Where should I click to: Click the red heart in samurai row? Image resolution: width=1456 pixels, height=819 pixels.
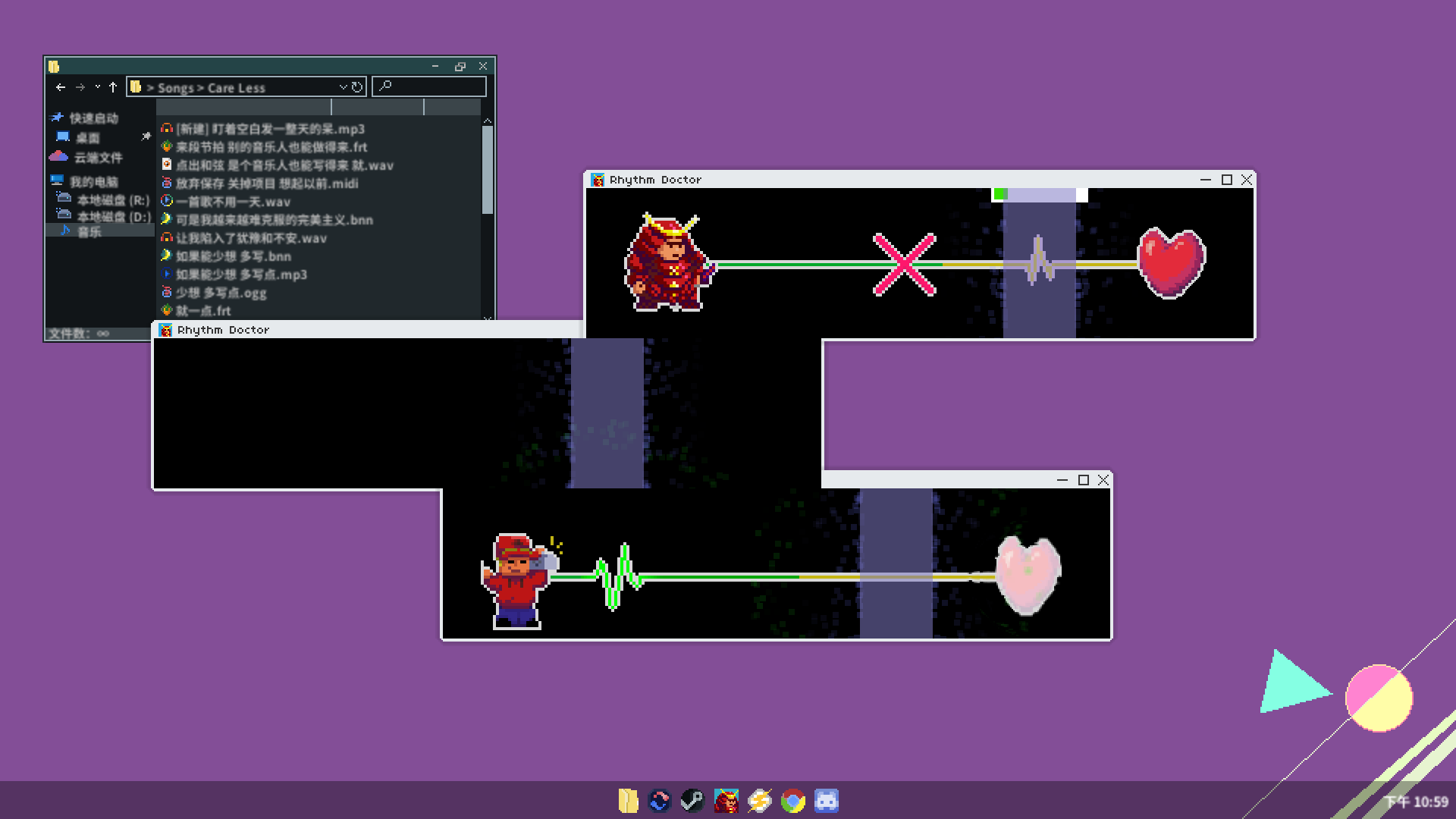click(1171, 263)
